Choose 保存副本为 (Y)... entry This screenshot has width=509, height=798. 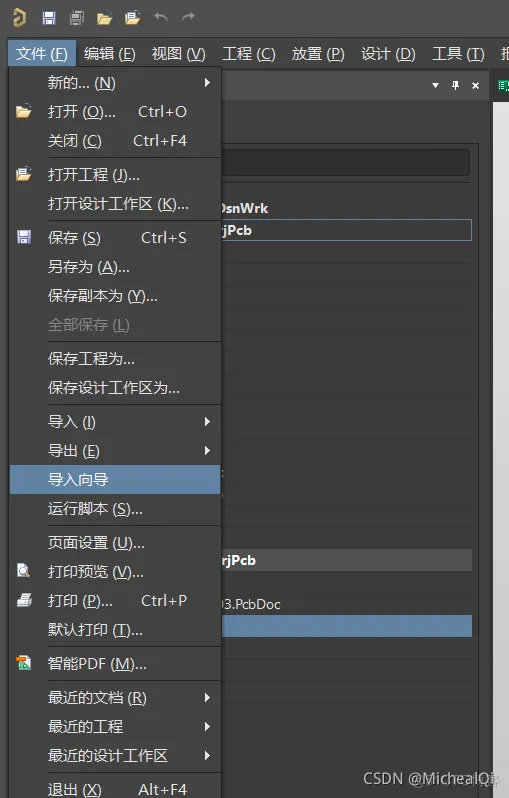[x=115, y=296]
